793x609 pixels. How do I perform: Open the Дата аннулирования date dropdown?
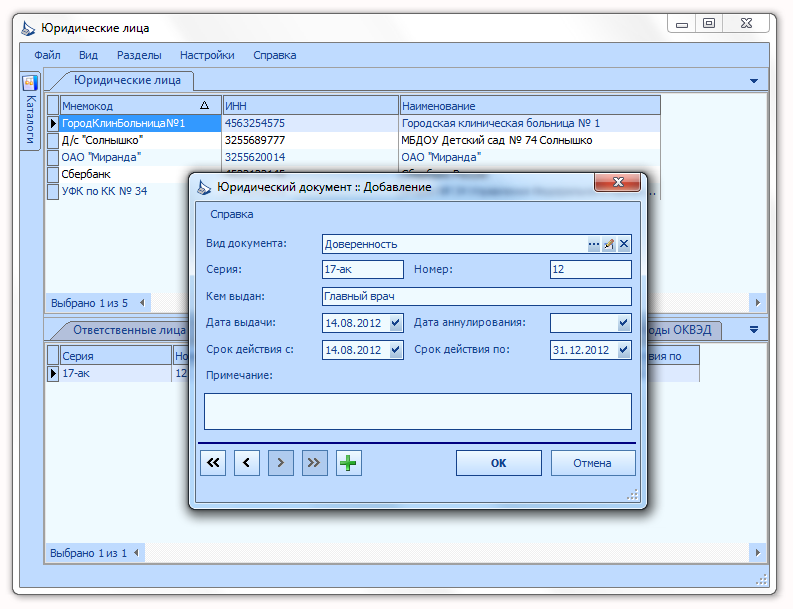click(x=624, y=323)
